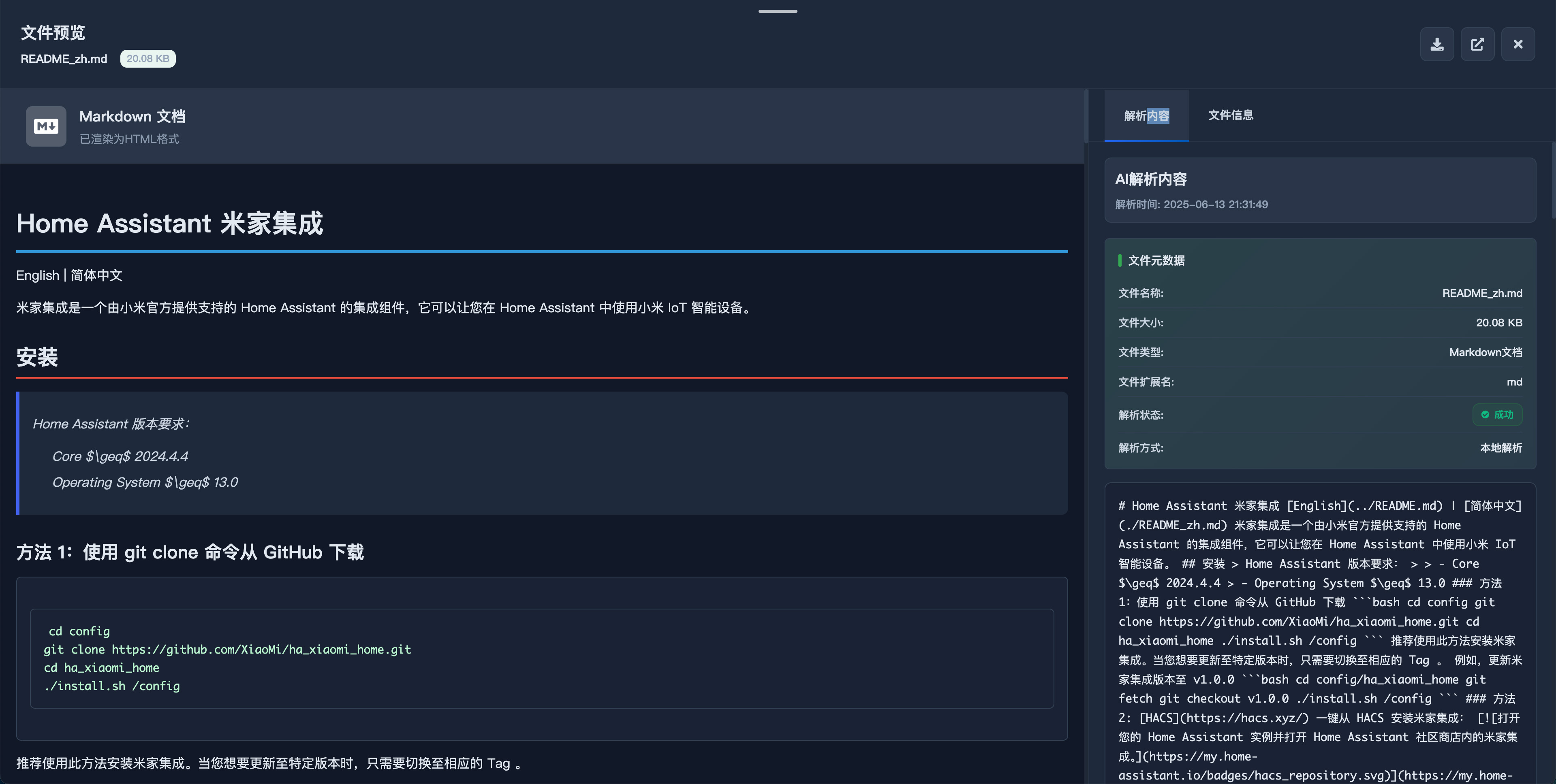Click the Markdown document type icon

click(x=46, y=126)
